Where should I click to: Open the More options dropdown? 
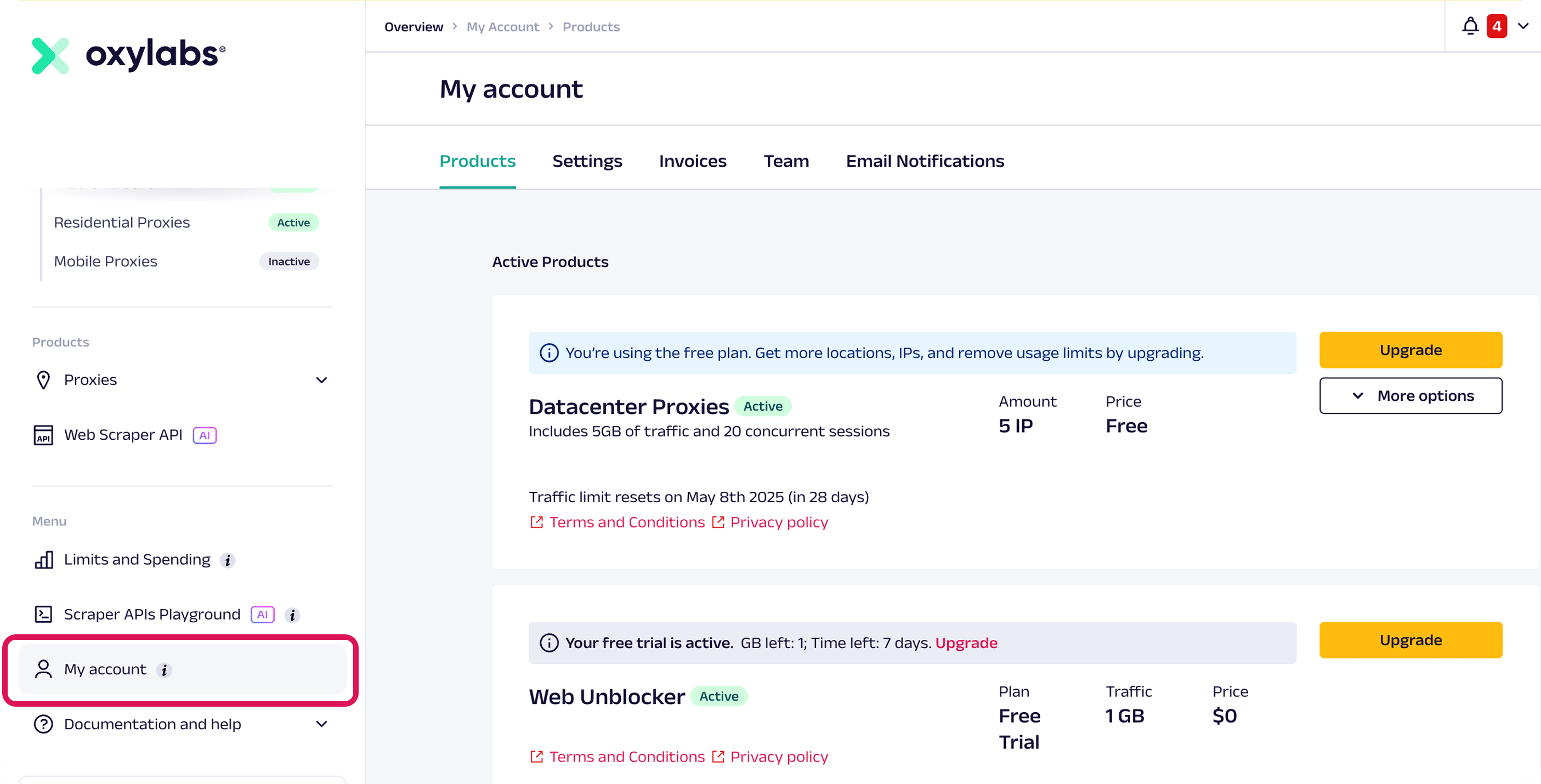pos(1410,396)
